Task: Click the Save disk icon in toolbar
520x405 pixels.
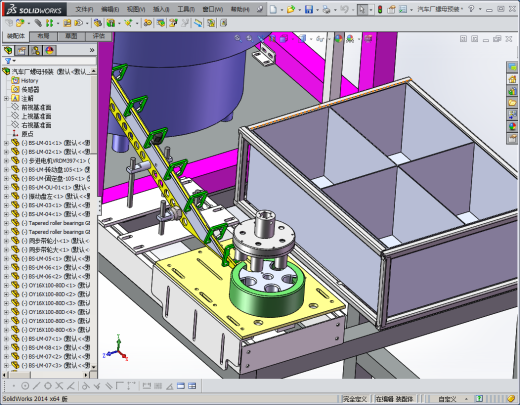Action: tap(309, 10)
